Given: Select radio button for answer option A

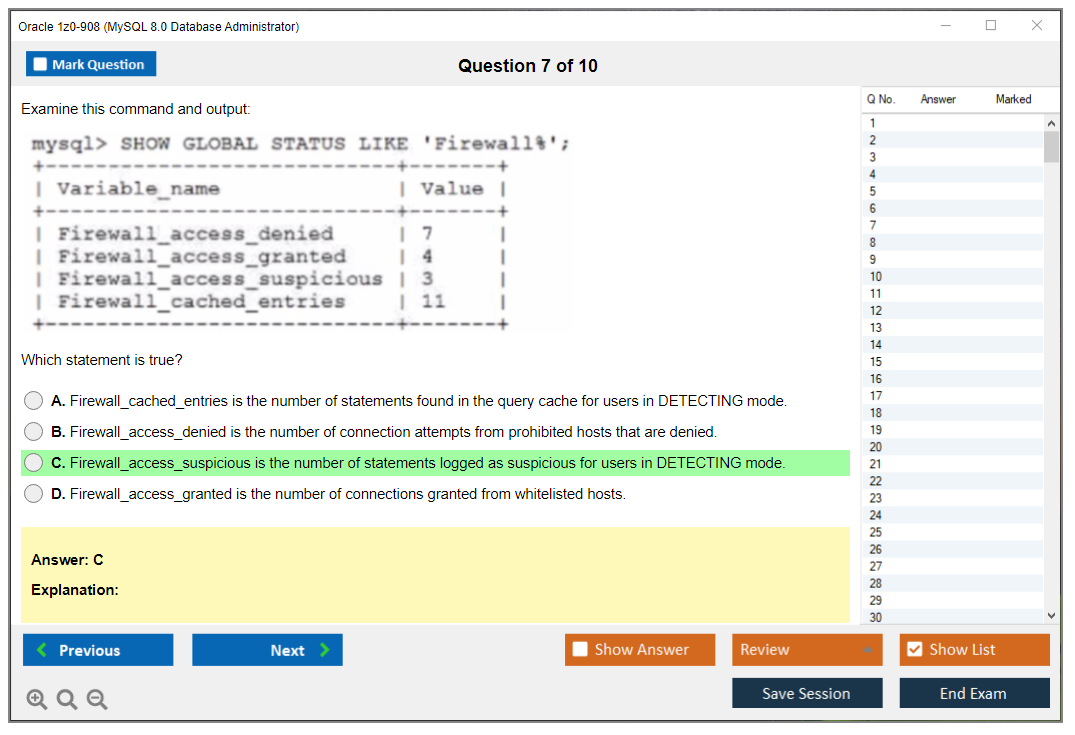Looking at the screenshot, I should coord(33,400).
